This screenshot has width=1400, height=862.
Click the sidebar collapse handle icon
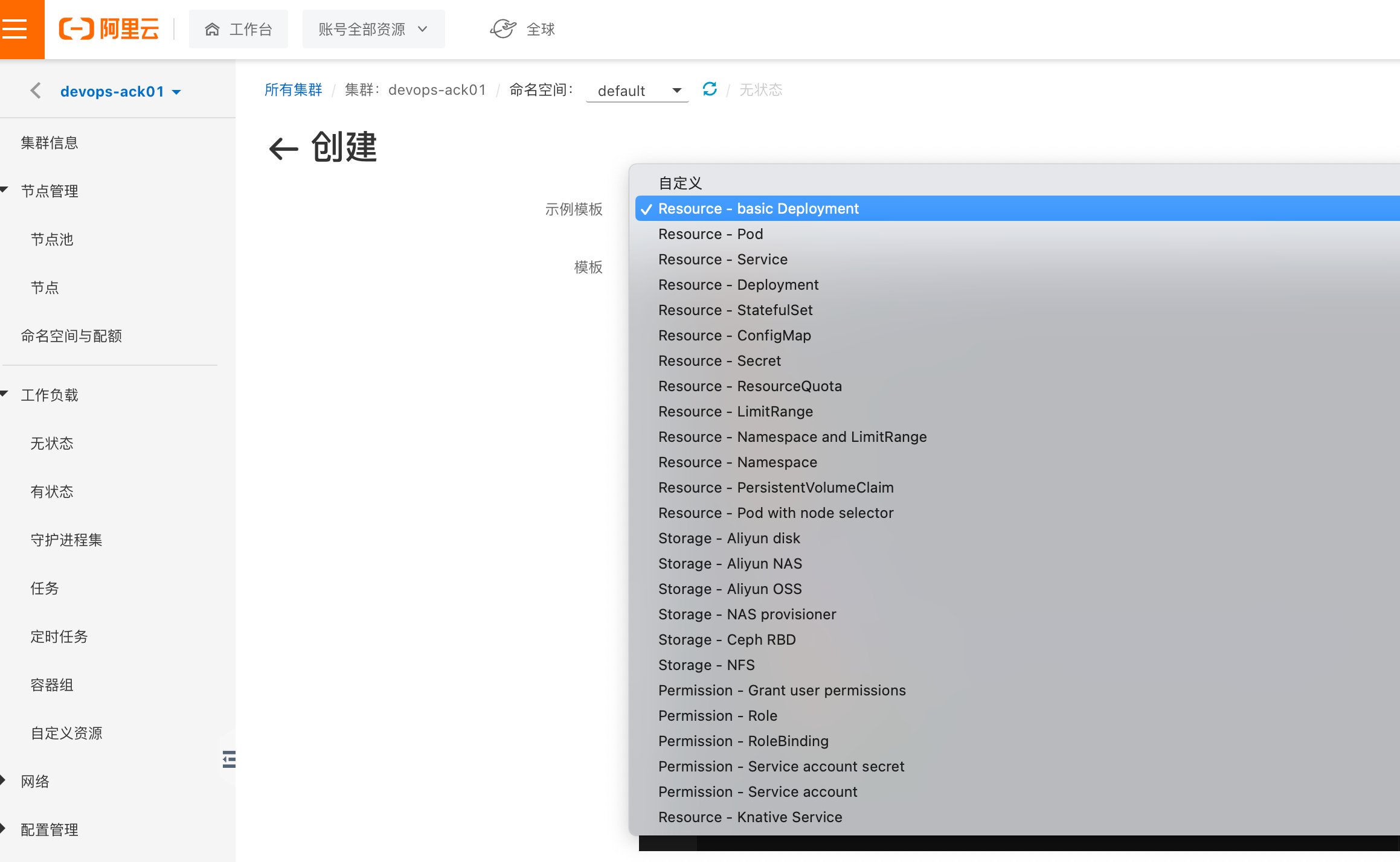coord(229,759)
